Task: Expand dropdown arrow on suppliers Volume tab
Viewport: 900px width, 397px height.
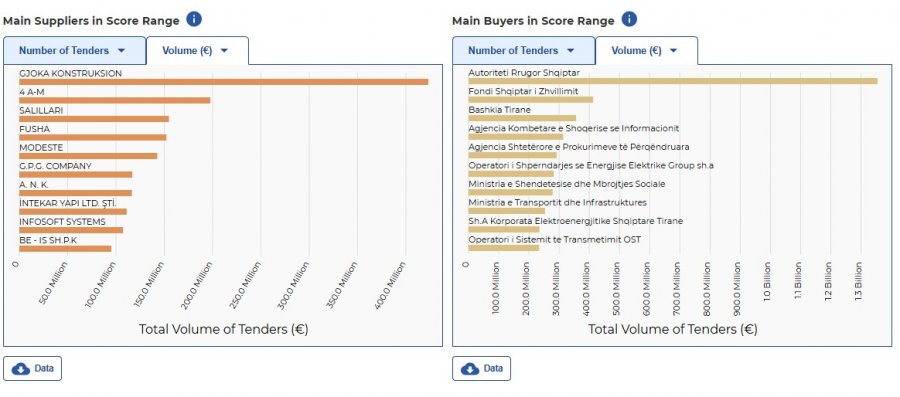Action: (224, 50)
